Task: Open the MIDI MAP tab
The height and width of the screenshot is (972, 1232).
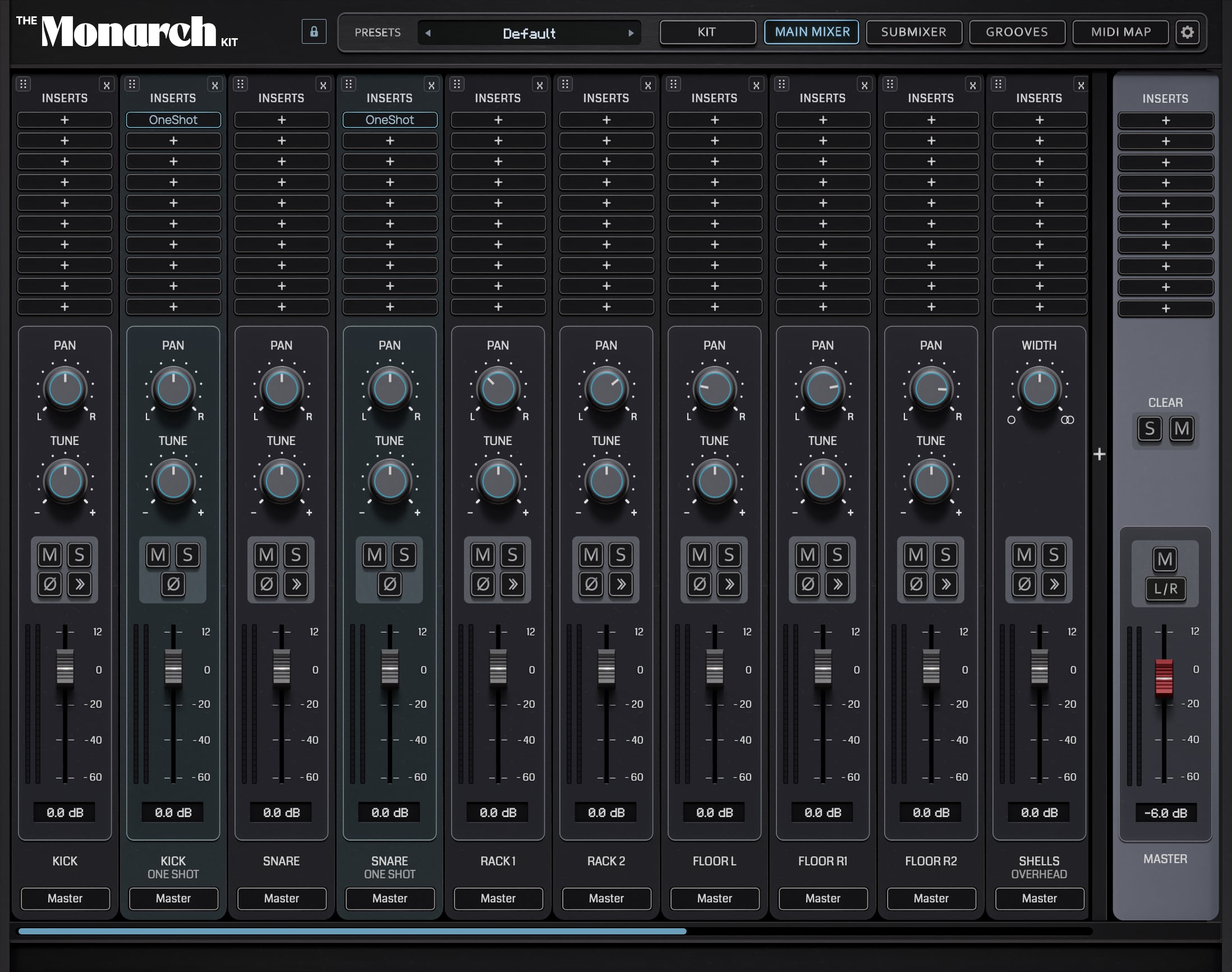Action: (x=1120, y=32)
